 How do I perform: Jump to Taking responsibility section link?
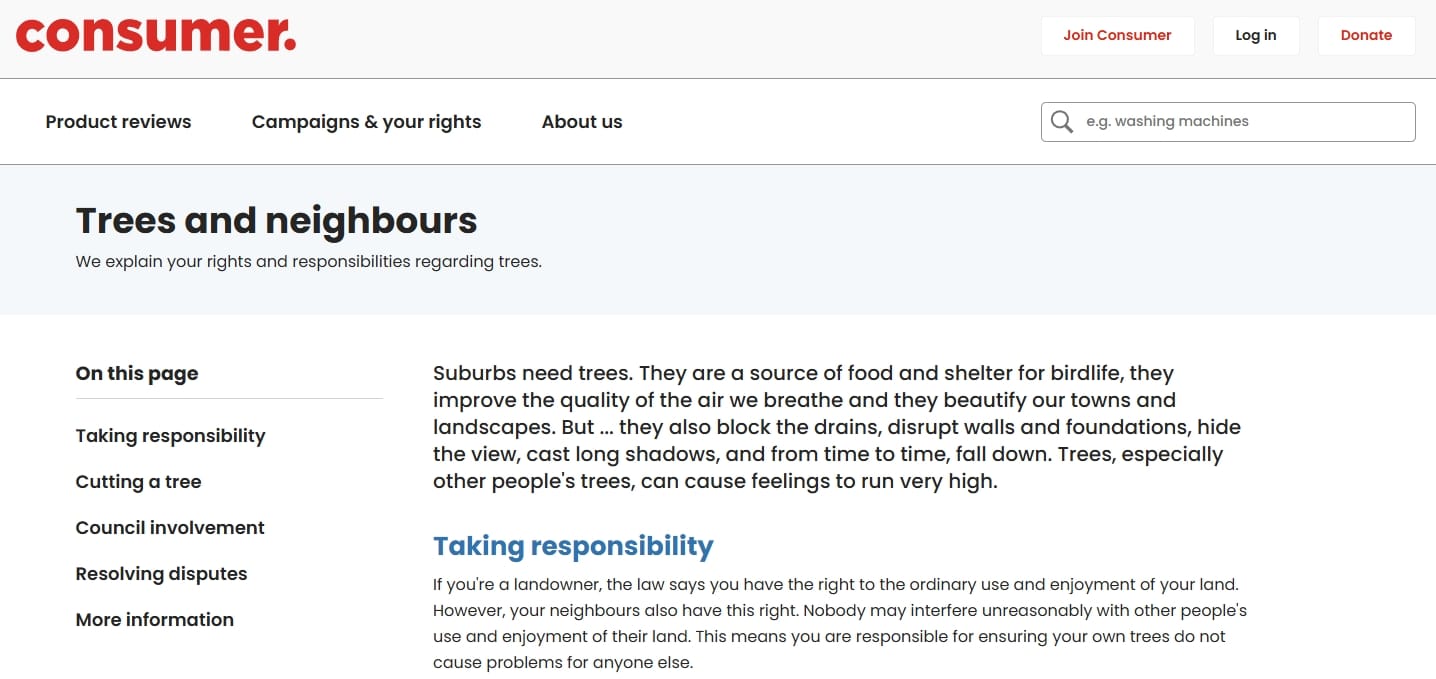coord(170,436)
